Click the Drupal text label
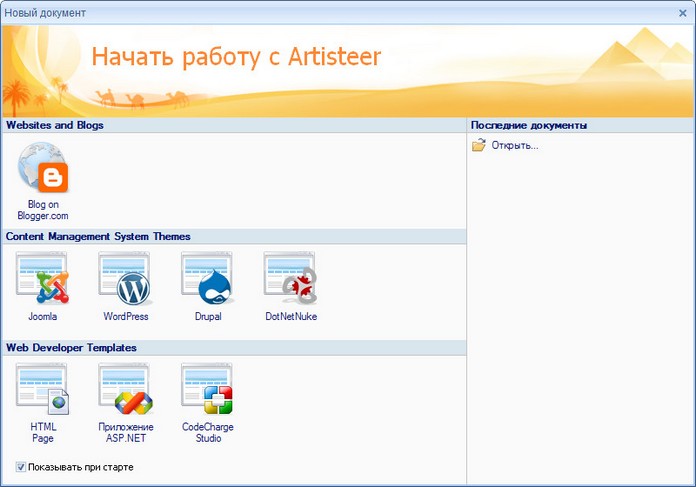 pyautogui.click(x=208, y=317)
